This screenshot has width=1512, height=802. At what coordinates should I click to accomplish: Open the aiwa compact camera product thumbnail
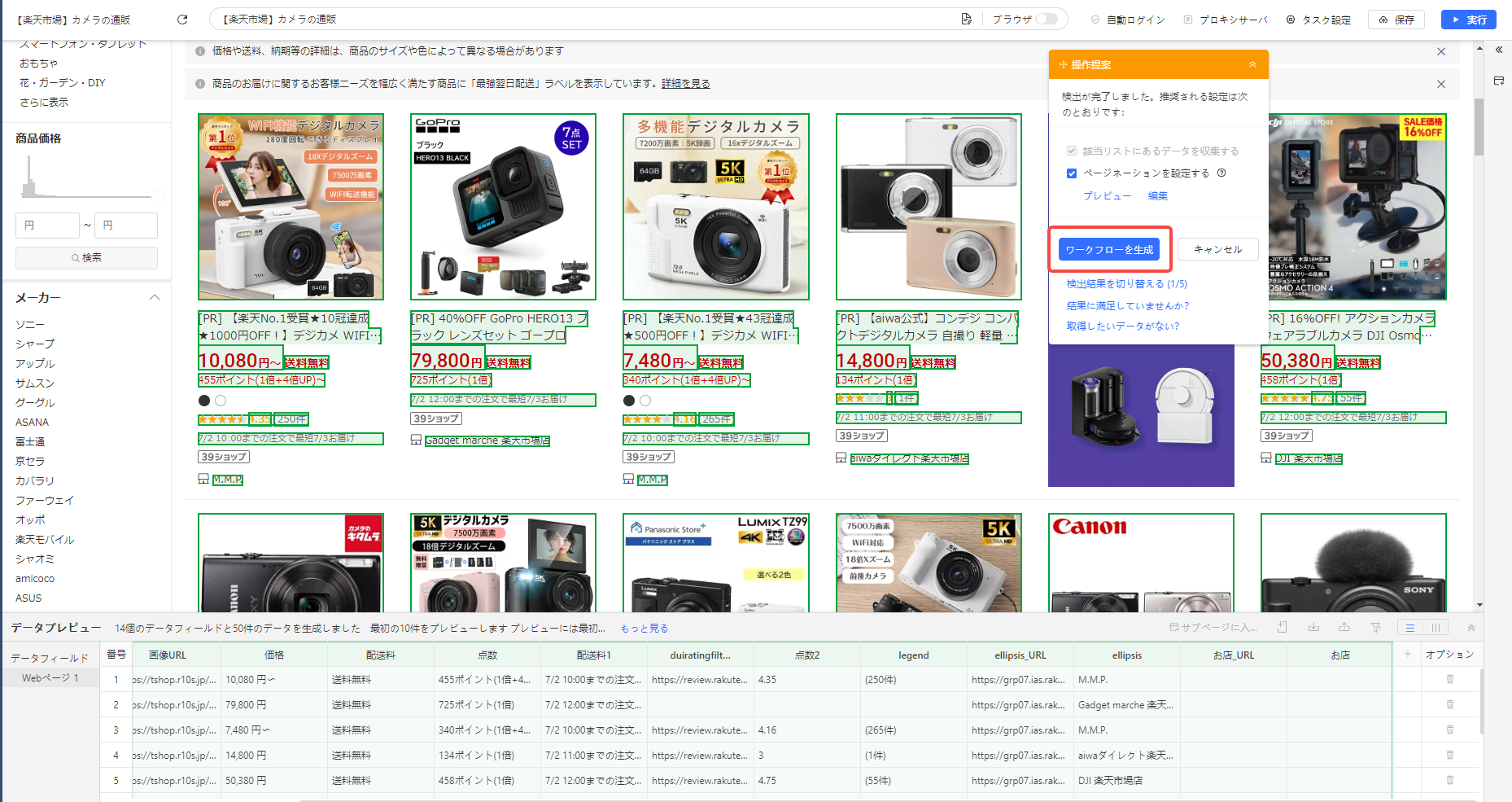click(x=929, y=207)
